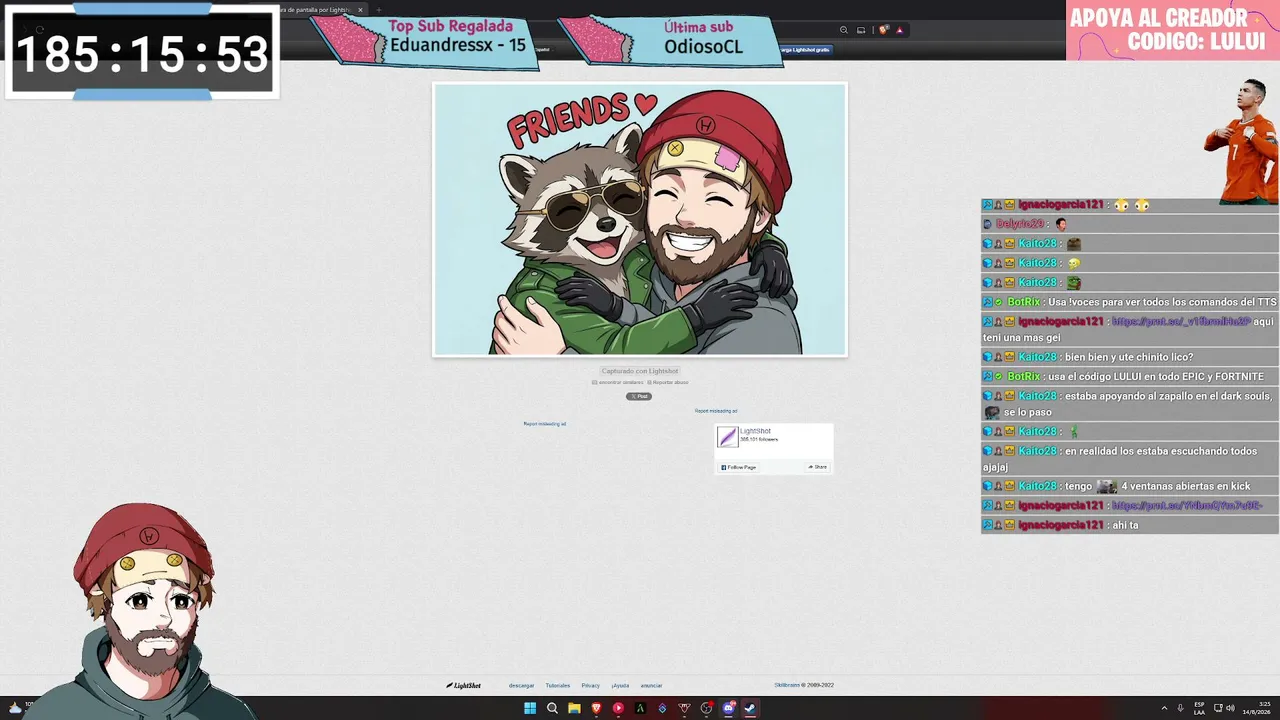Click the Brave Rewards triangle icon
Screen dimensions: 1280x720
pyautogui.click(x=899, y=30)
